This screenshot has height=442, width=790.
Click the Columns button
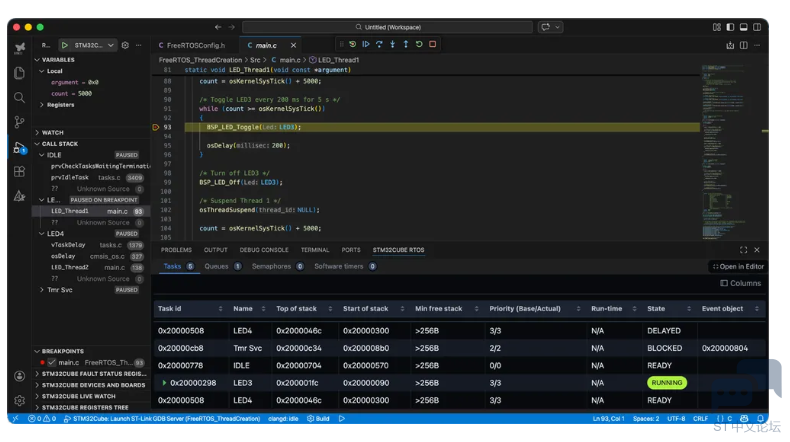point(740,284)
